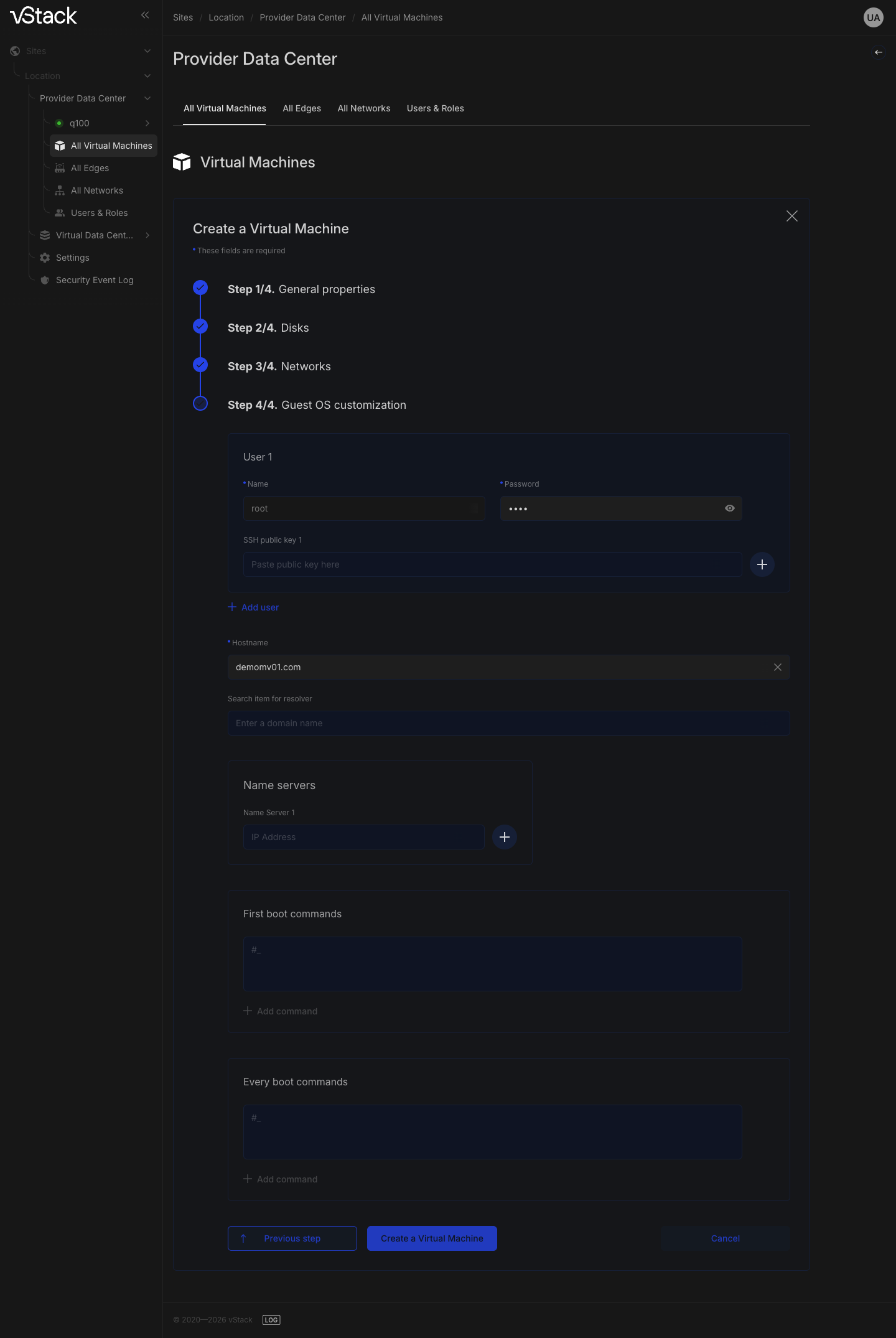Click the Virtual Data Center stack icon
This screenshot has height=1338, width=896.
45,235
